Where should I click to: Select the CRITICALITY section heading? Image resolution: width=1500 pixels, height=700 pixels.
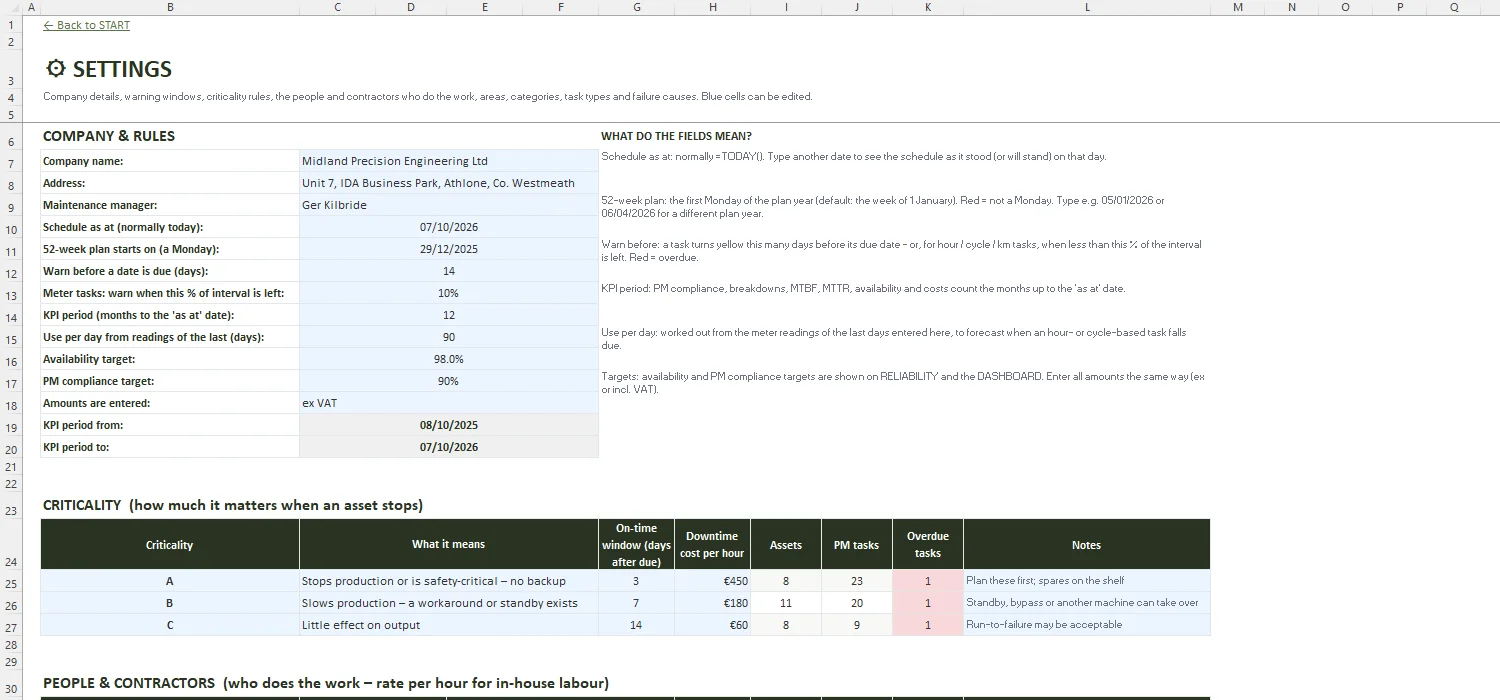pos(233,505)
